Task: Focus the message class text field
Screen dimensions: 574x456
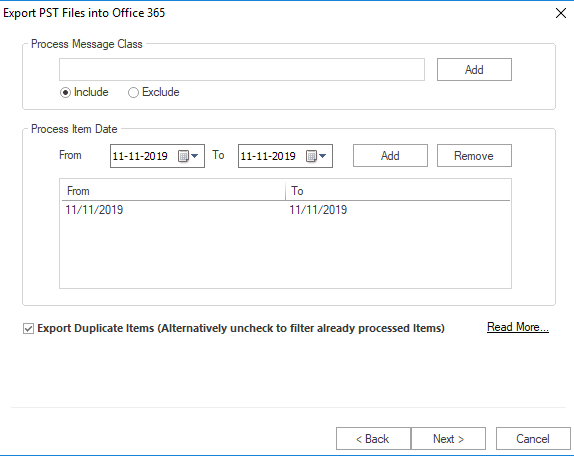Action: 242,70
